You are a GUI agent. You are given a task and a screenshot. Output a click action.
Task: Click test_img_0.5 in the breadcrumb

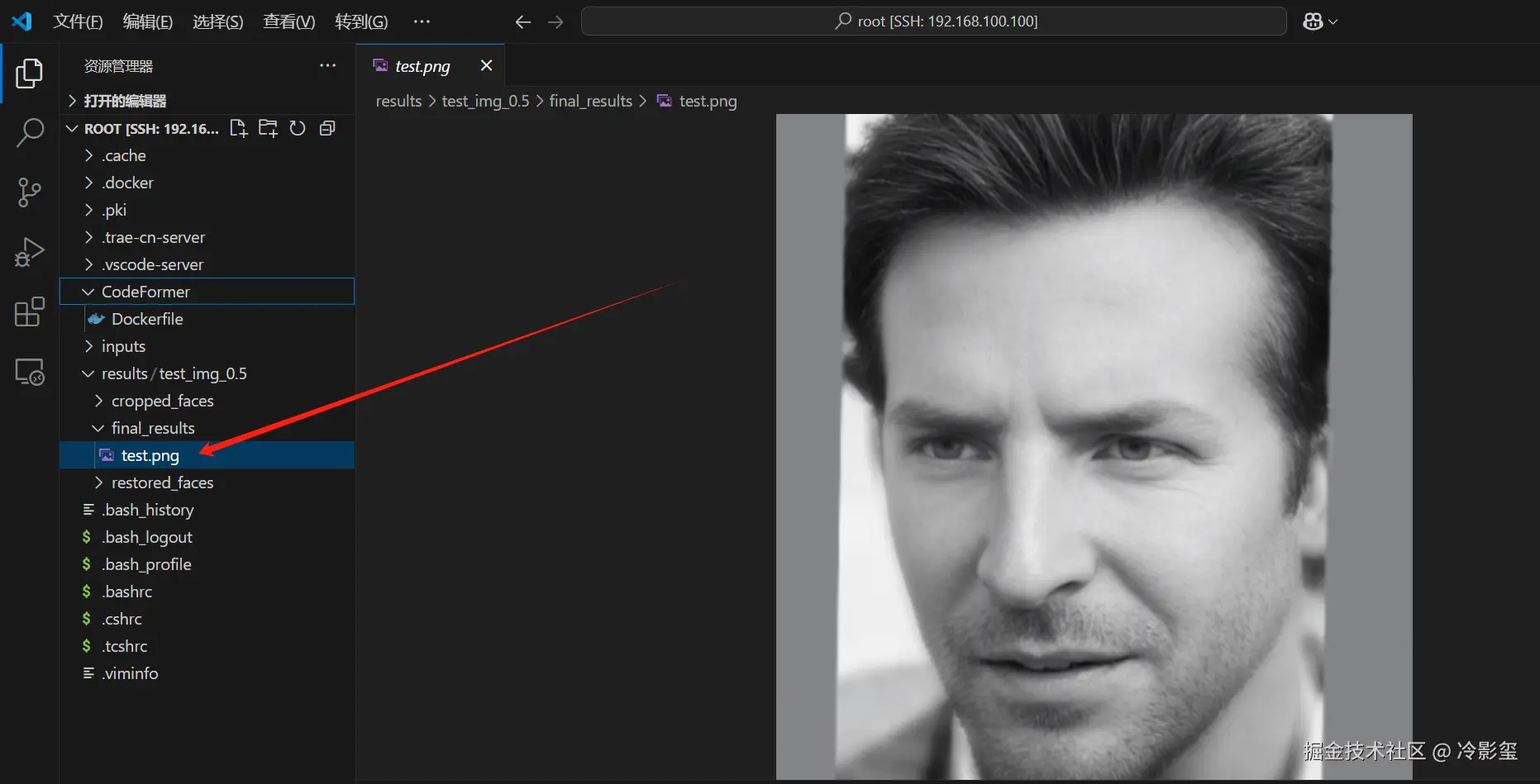coord(485,101)
